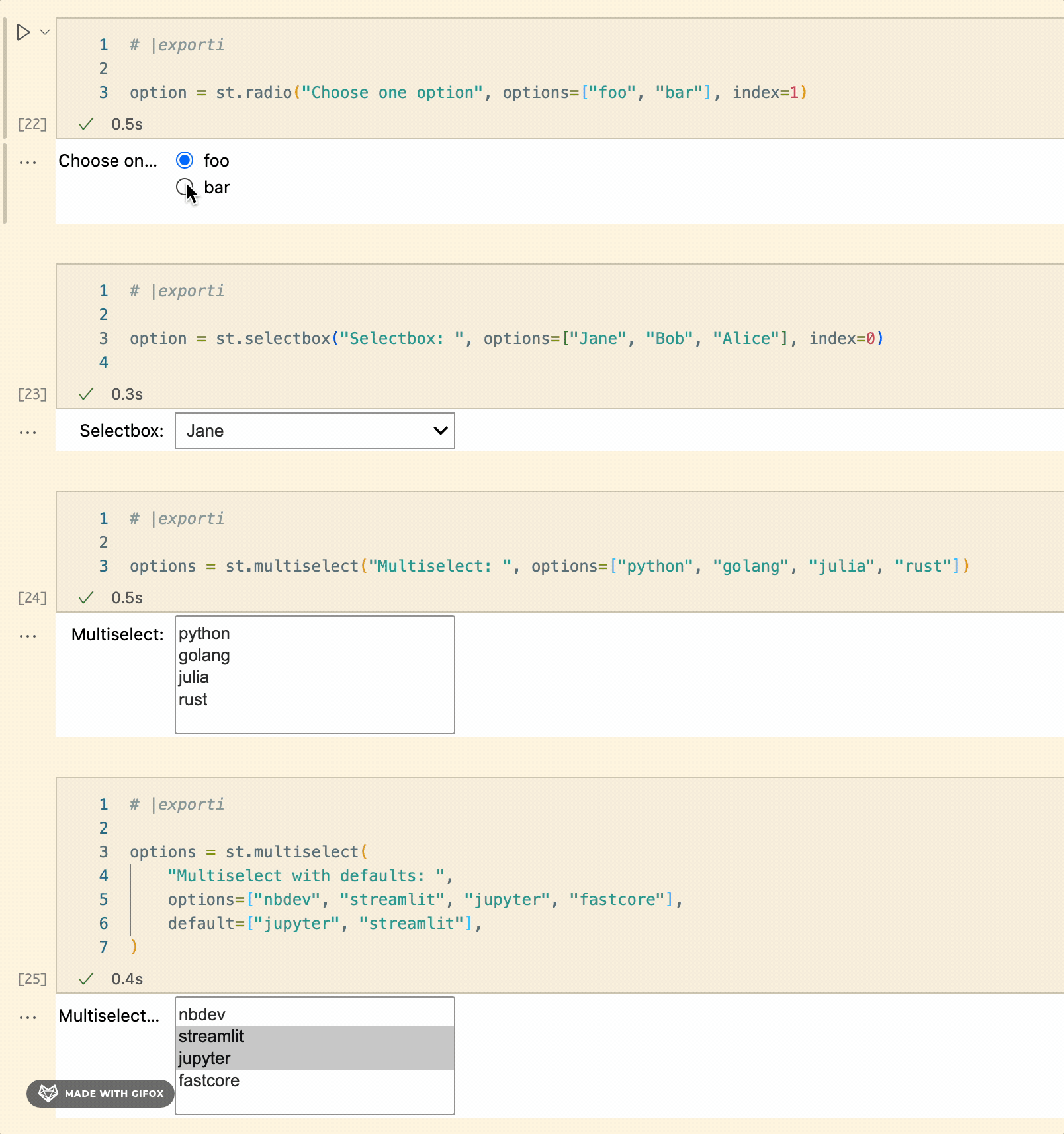
Task: Click the success checkmark of cell 22
Action: [x=85, y=124]
